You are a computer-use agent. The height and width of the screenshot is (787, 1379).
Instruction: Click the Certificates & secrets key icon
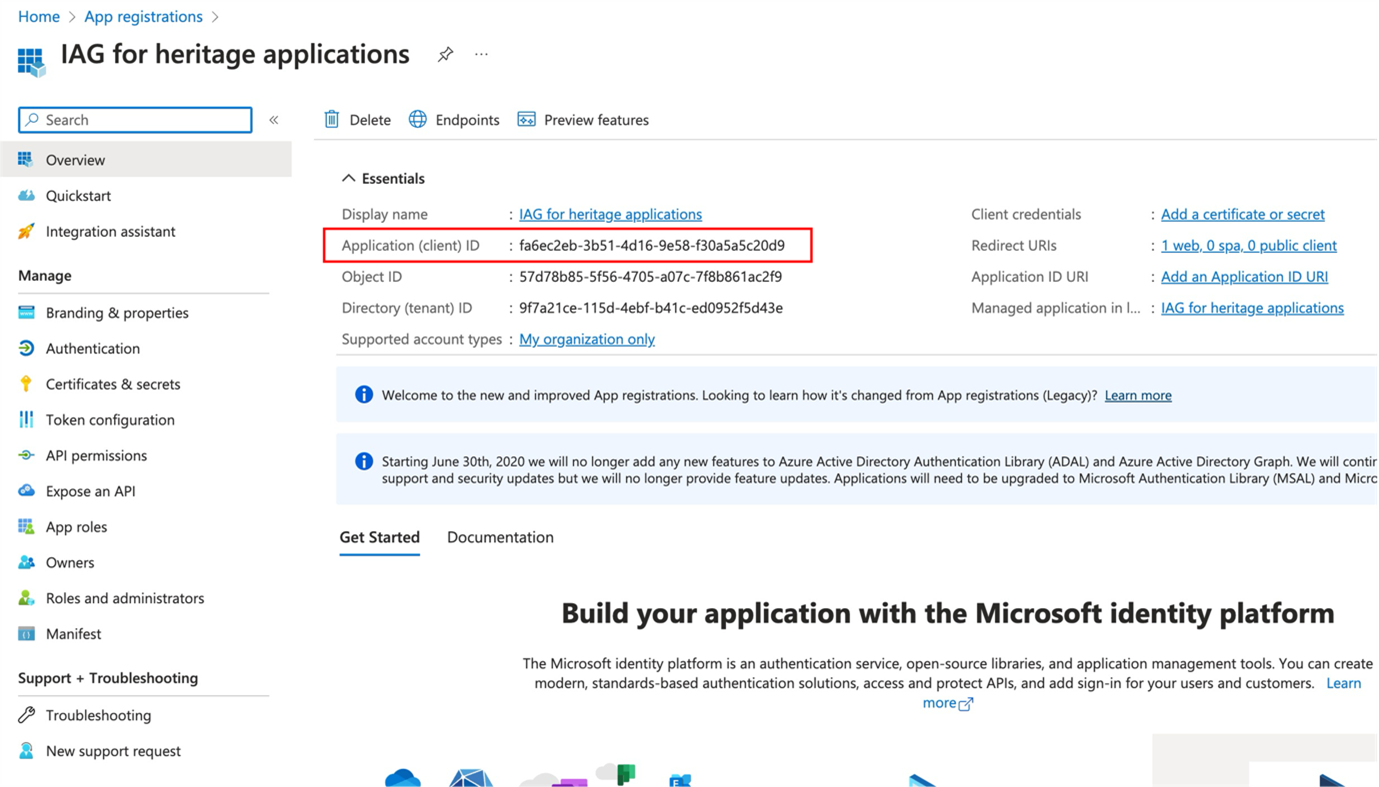26,384
